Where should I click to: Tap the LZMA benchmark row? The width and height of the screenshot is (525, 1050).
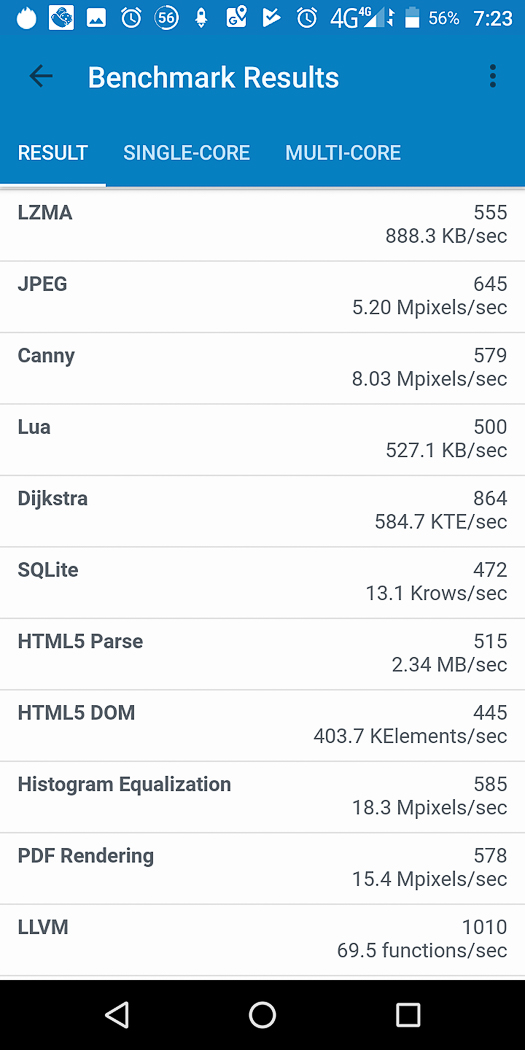pos(262,225)
